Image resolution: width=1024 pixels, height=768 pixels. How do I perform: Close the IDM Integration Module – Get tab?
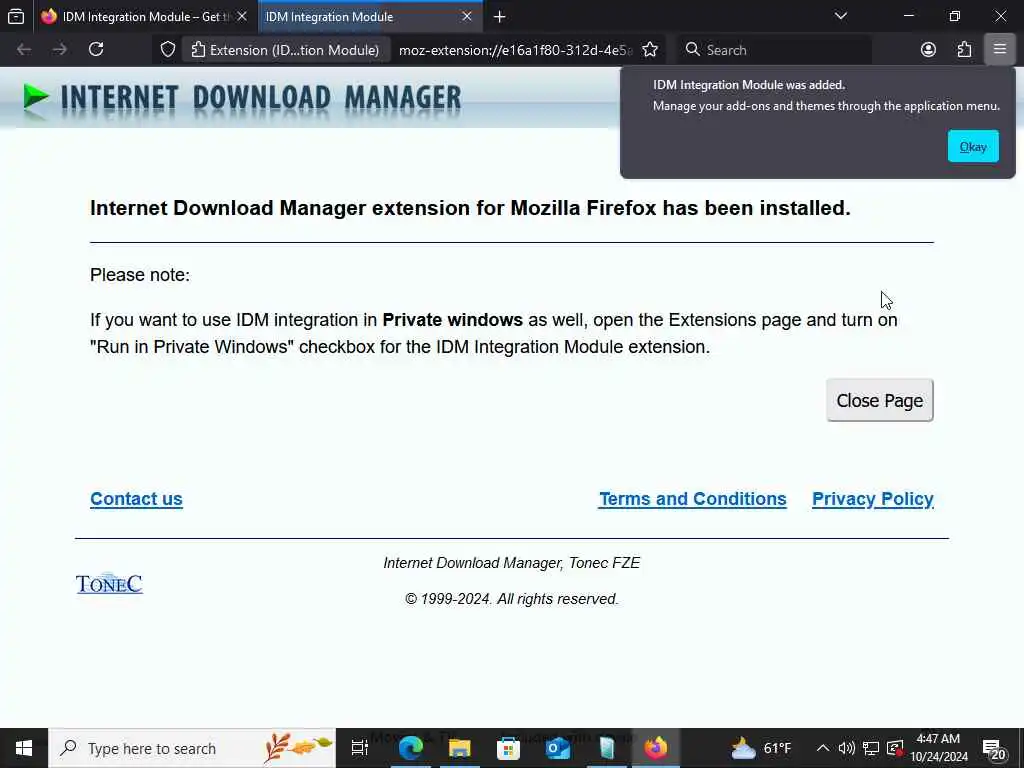242,16
